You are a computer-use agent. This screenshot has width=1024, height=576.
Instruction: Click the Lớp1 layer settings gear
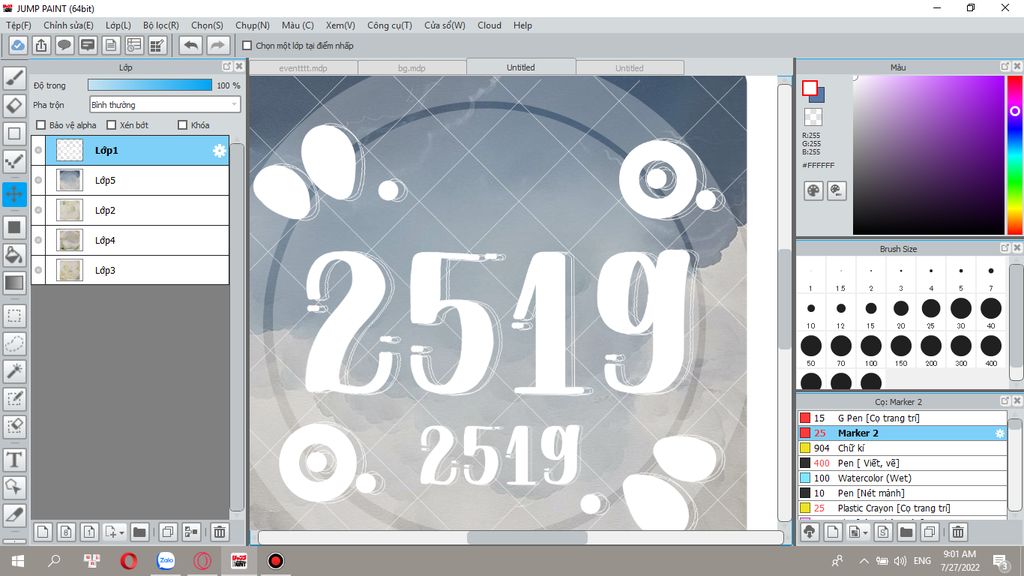(219, 151)
